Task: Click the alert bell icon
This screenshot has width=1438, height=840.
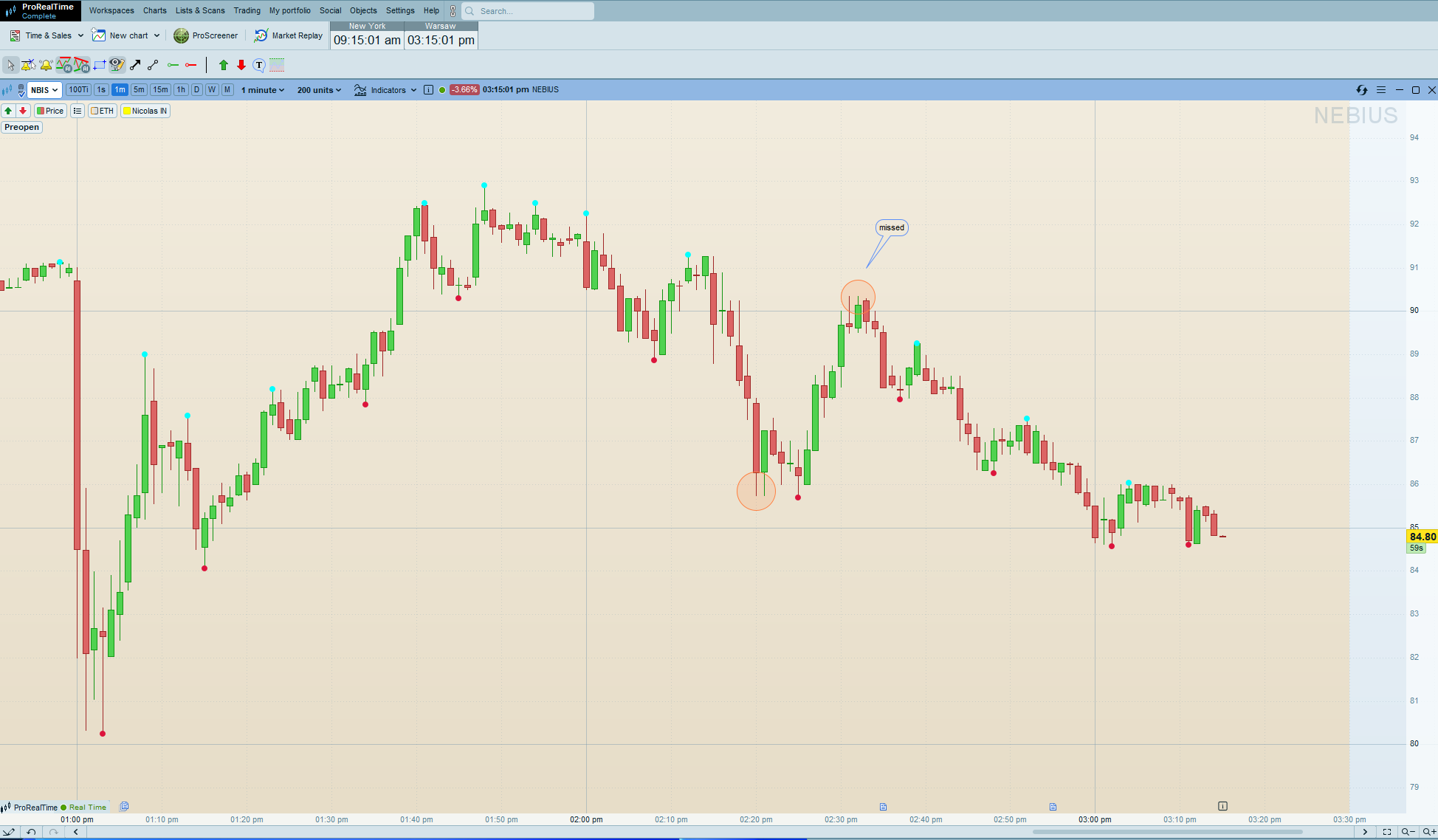Action: tap(46, 65)
